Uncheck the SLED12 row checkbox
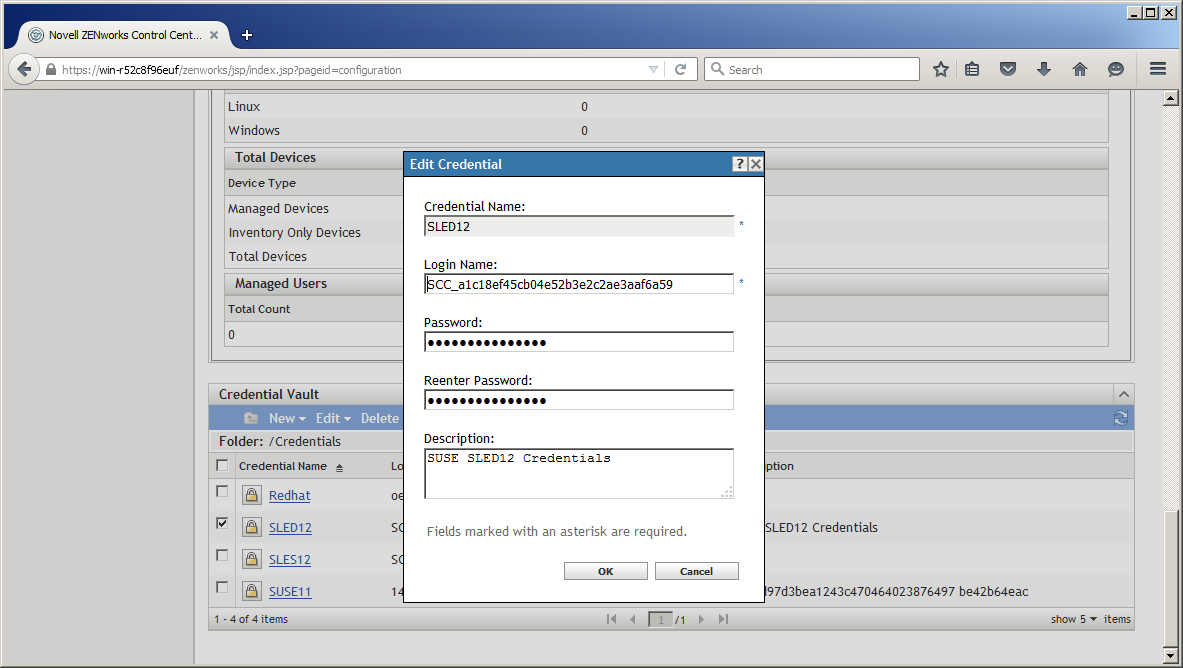The image size is (1183, 668). coord(222,523)
